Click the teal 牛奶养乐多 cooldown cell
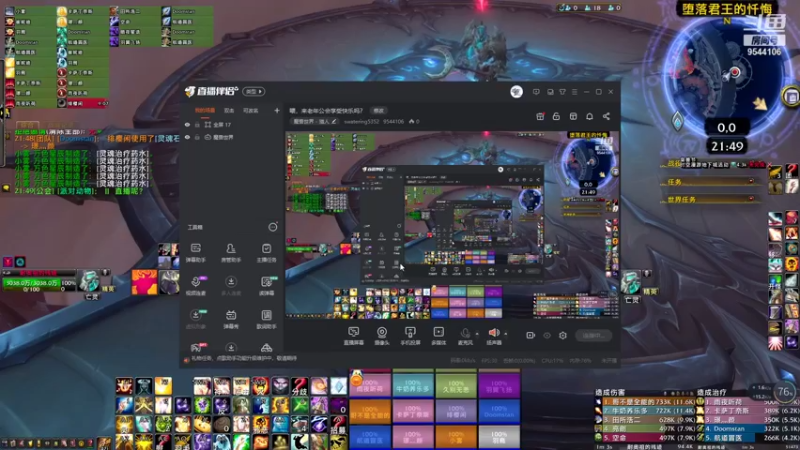 [413, 385]
